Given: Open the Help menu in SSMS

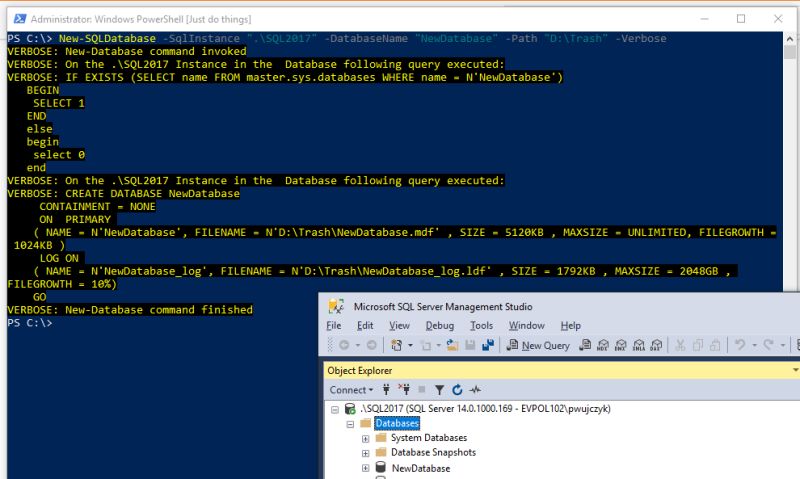Looking at the screenshot, I should coord(570,325).
